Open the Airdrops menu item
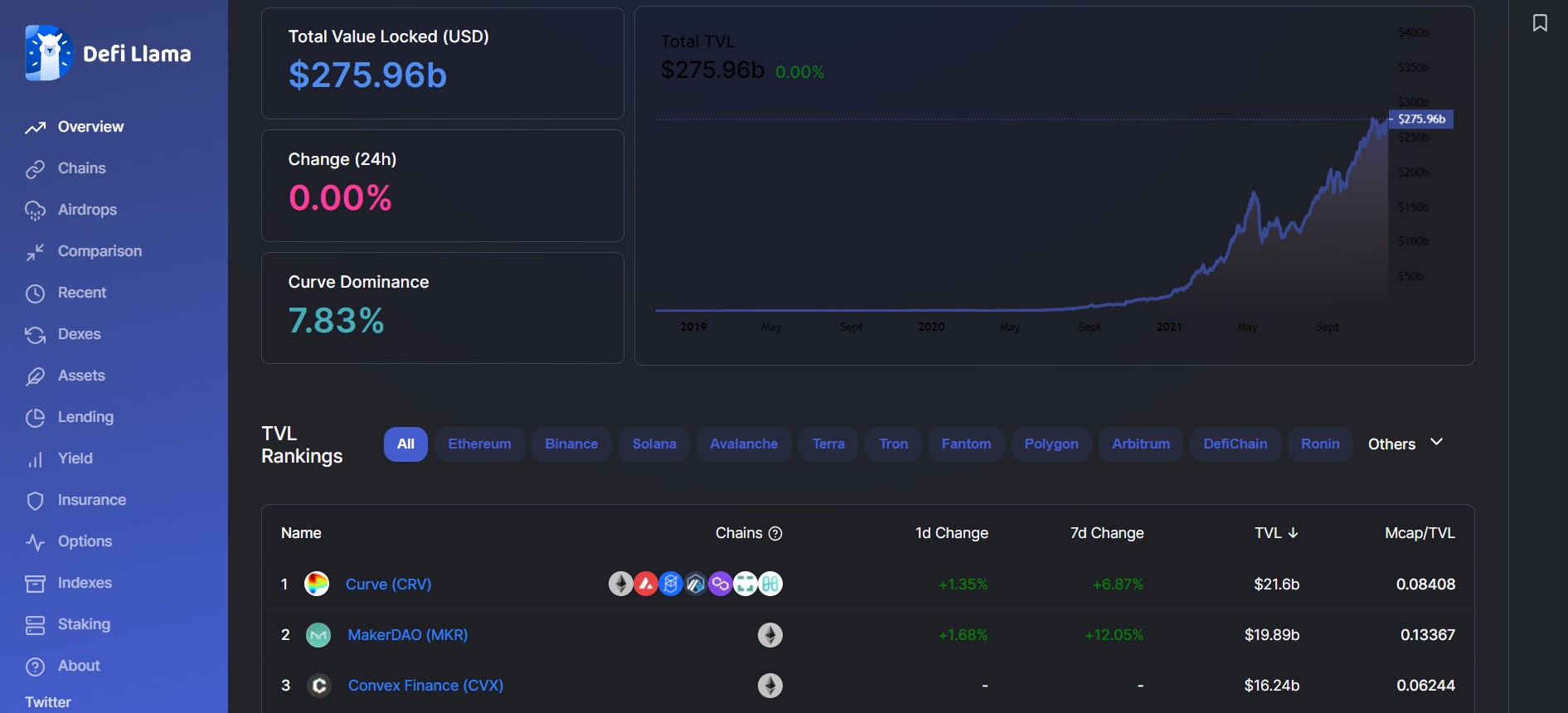1568x713 pixels. tap(87, 210)
